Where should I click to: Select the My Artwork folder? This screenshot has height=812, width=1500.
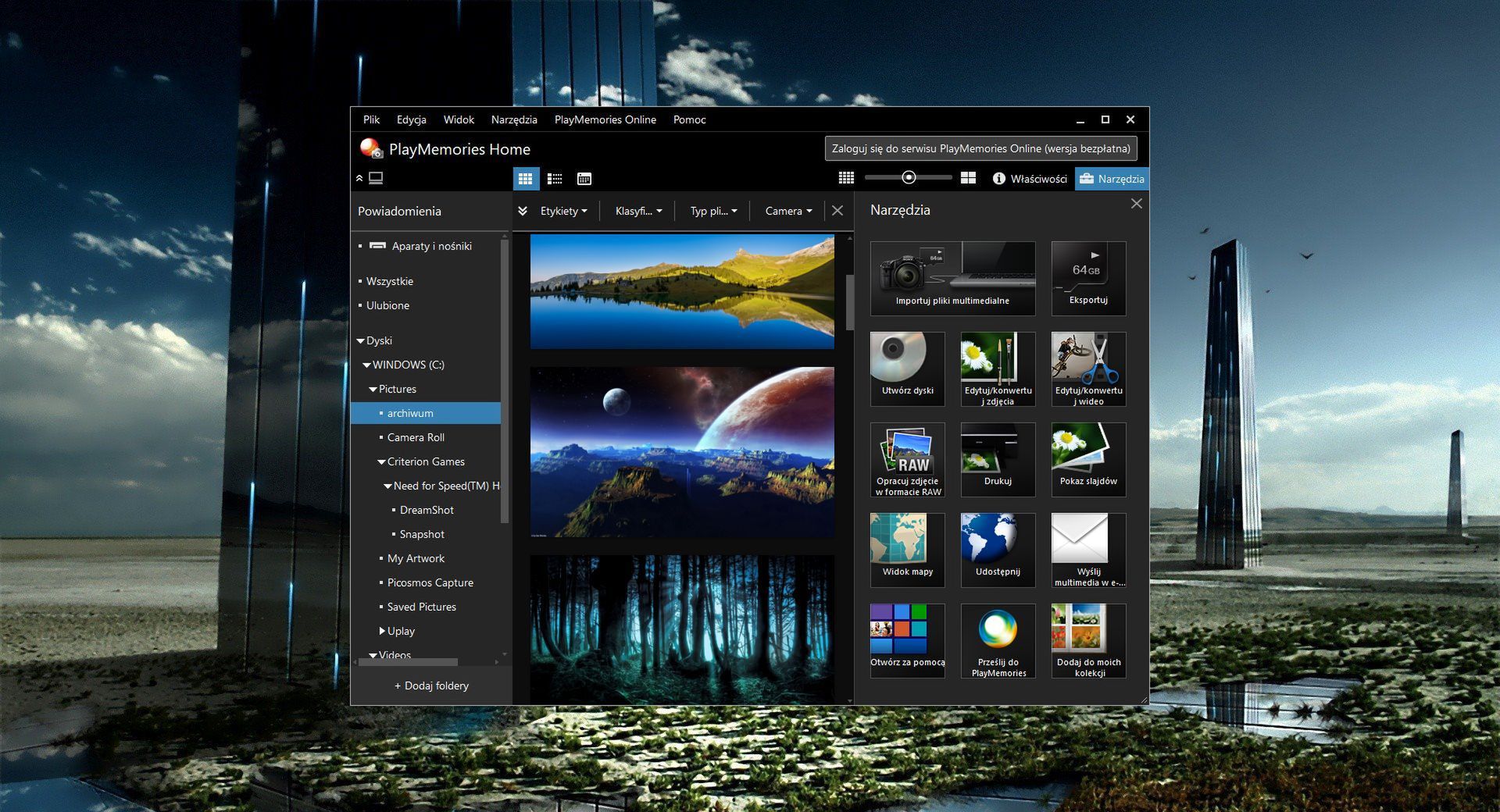426,558
